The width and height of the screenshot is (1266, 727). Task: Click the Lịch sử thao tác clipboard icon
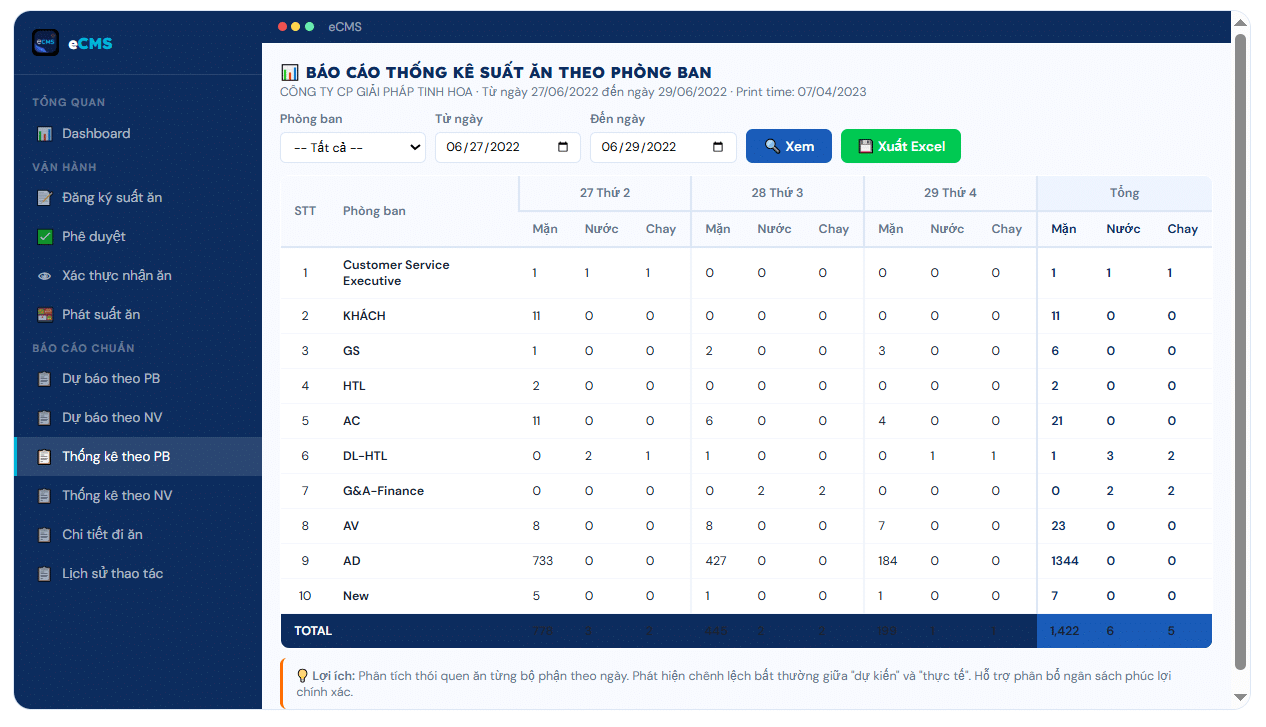[x=44, y=574]
